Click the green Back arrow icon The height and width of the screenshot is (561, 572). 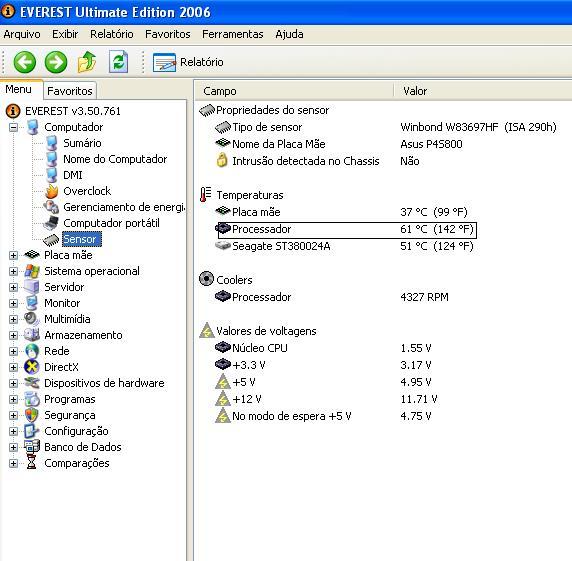click(24, 62)
